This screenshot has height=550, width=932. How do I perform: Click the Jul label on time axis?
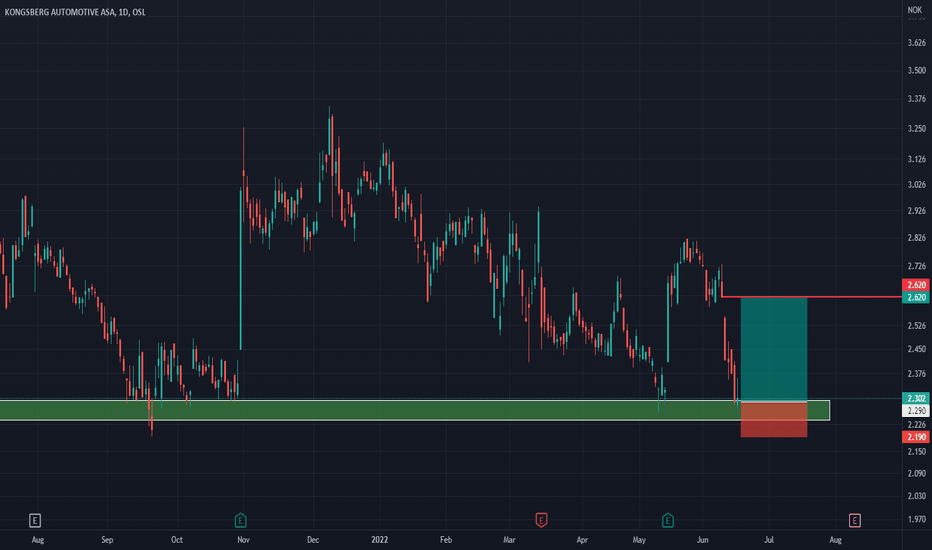pyautogui.click(x=769, y=540)
